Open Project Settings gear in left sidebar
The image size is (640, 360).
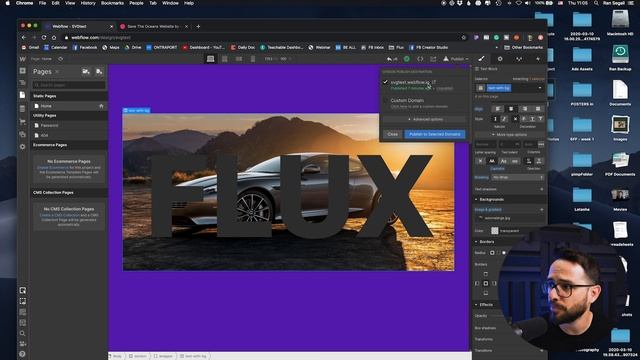point(23,147)
